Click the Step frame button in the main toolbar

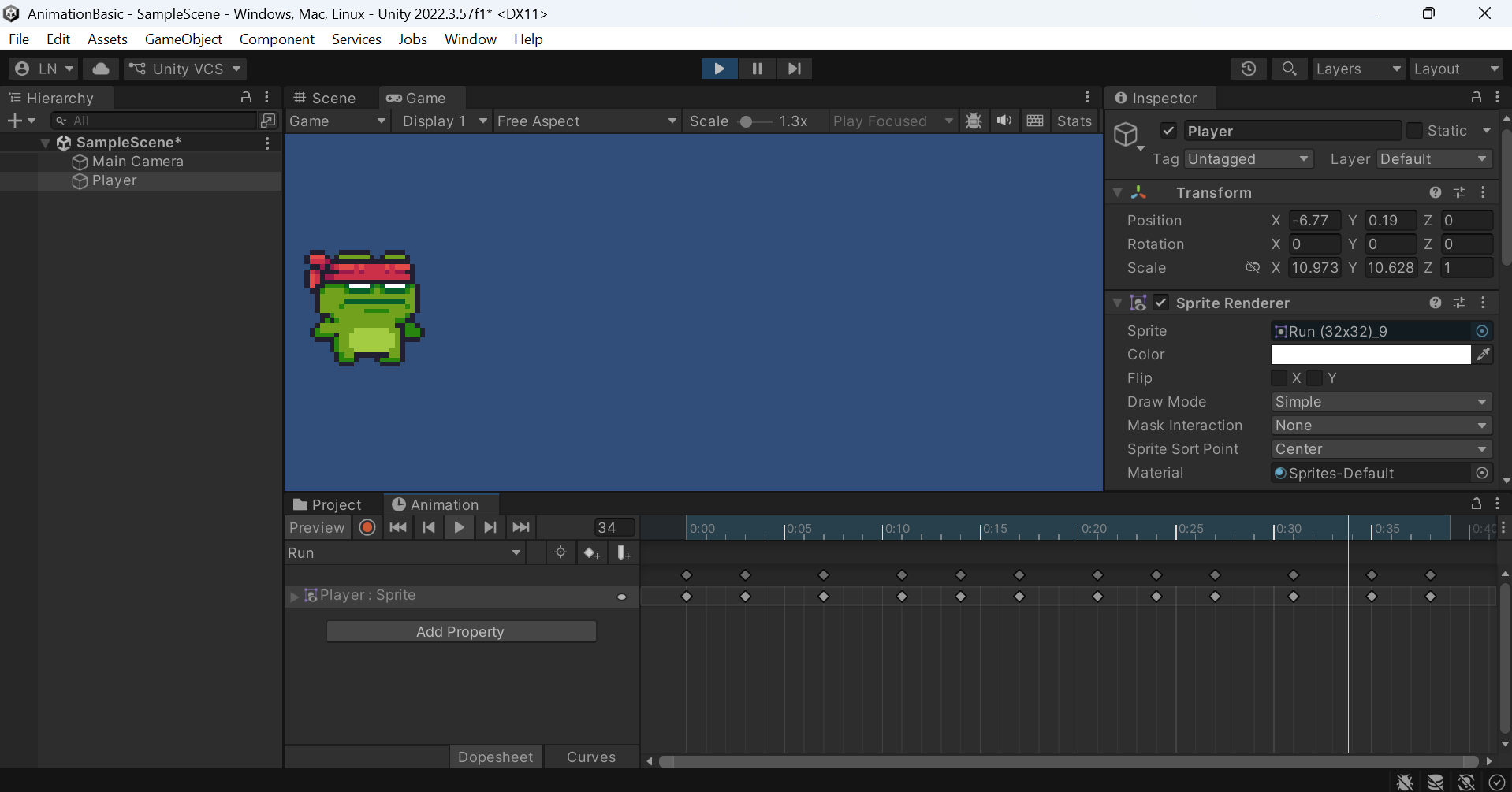pyautogui.click(x=795, y=69)
